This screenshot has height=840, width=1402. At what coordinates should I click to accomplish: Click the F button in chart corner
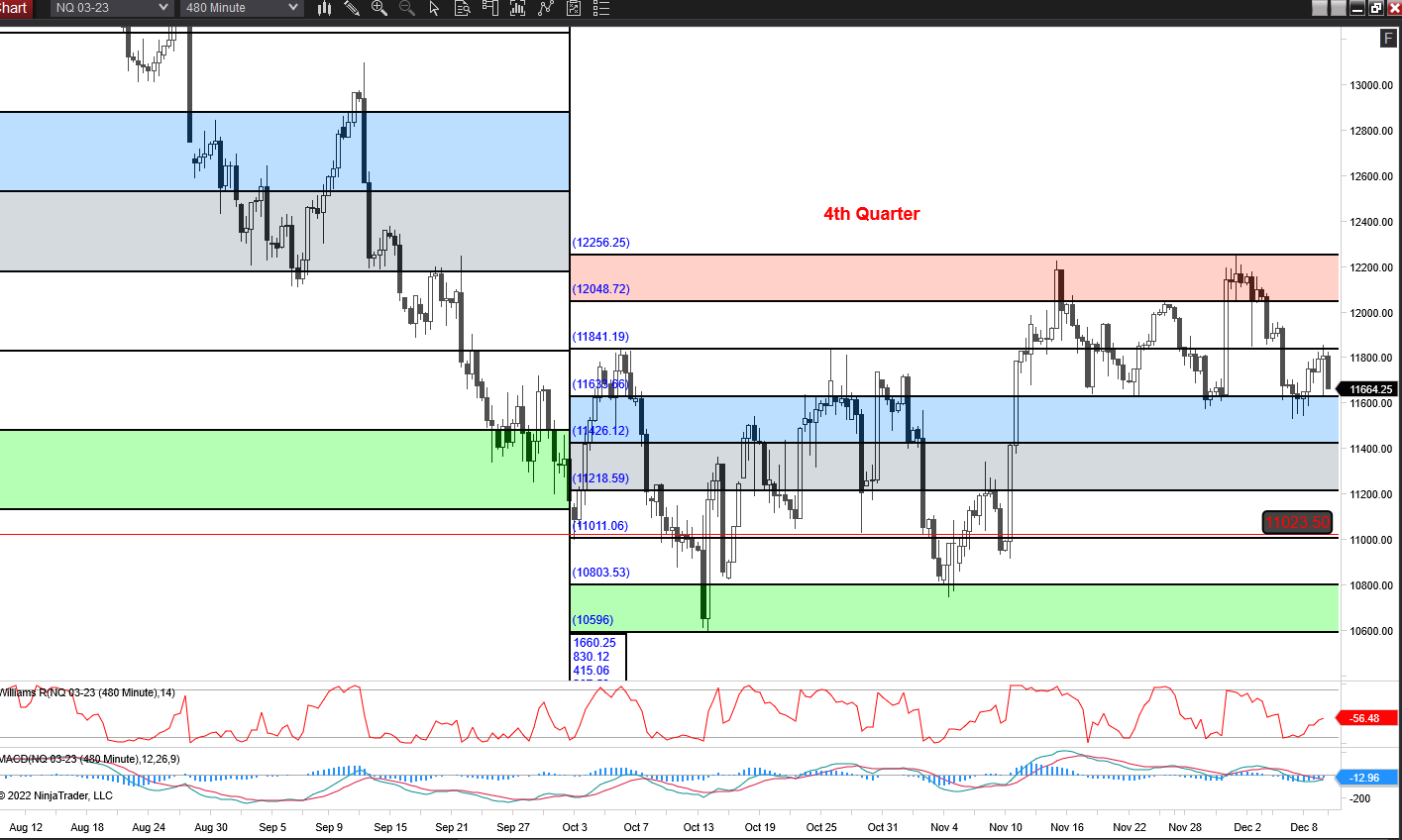click(1388, 39)
